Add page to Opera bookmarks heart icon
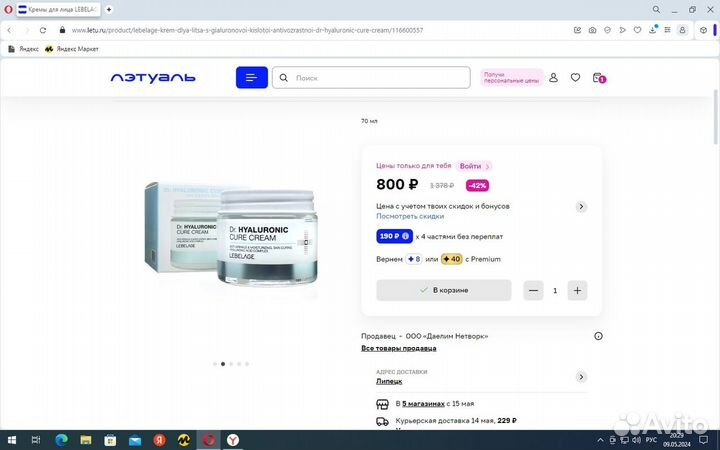The width and height of the screenshot is (720, 450). [637, 30]
